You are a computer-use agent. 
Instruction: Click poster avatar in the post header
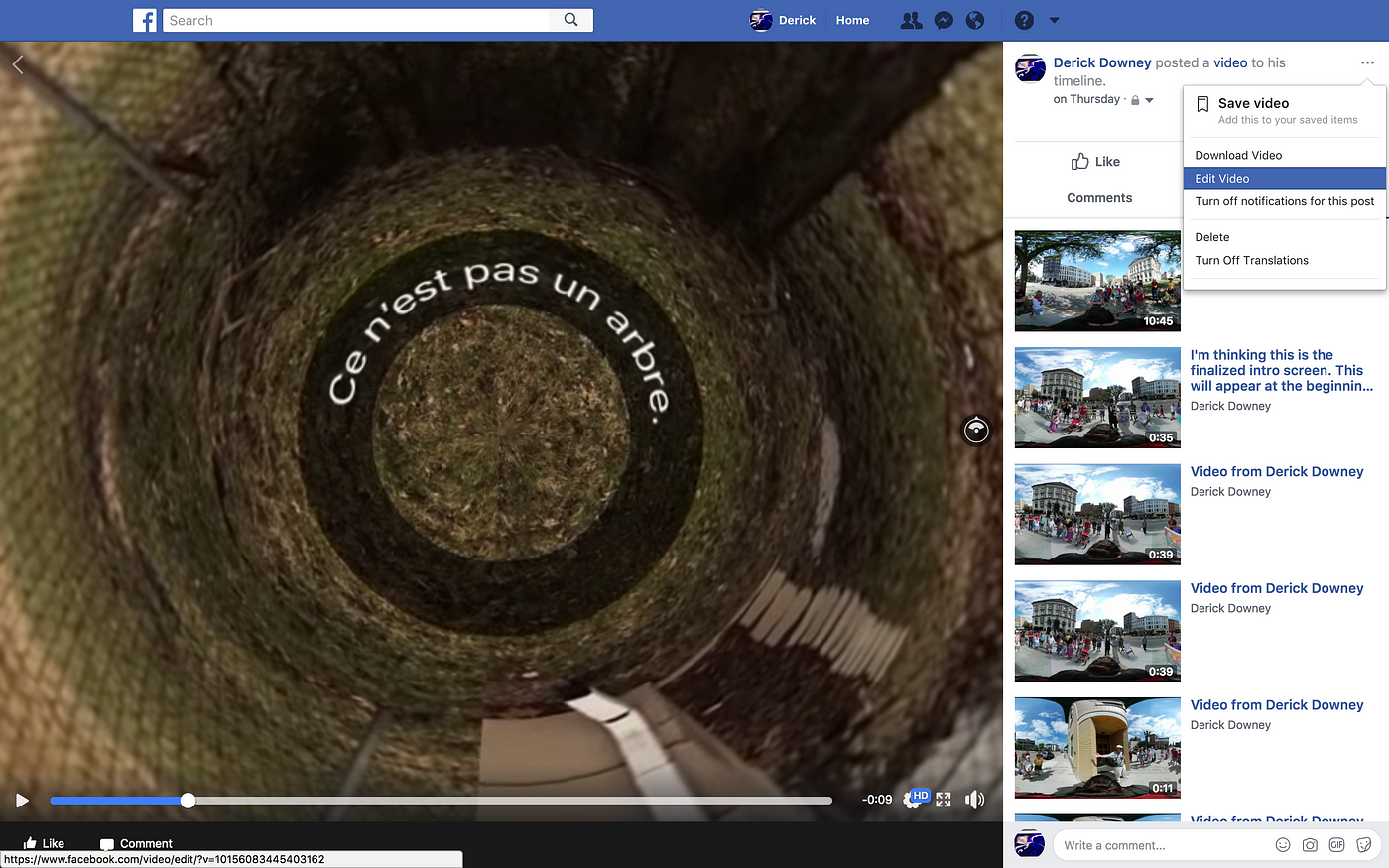click(x=1030, y=69)
